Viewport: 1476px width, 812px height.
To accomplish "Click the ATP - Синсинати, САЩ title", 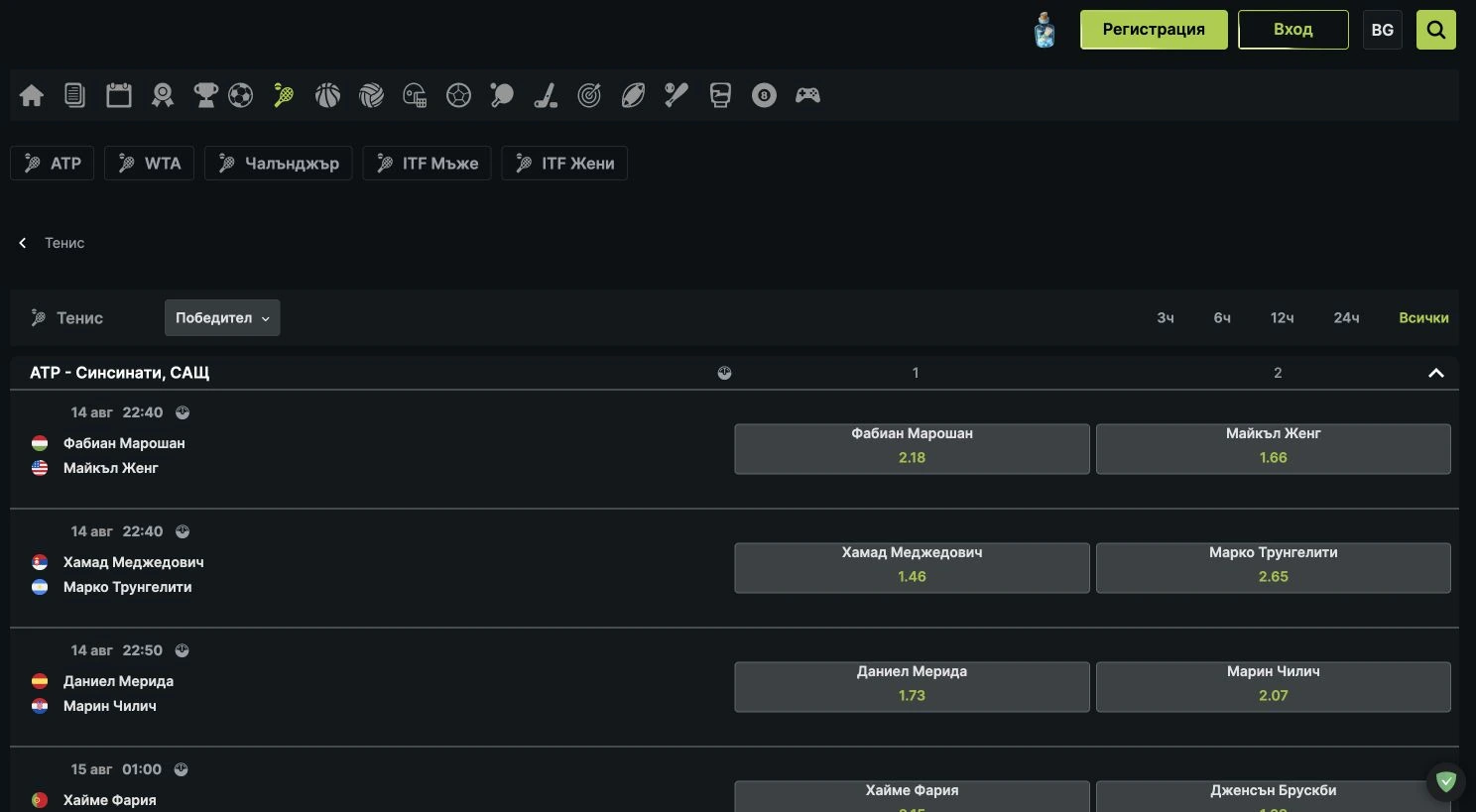I will [120, 373].
